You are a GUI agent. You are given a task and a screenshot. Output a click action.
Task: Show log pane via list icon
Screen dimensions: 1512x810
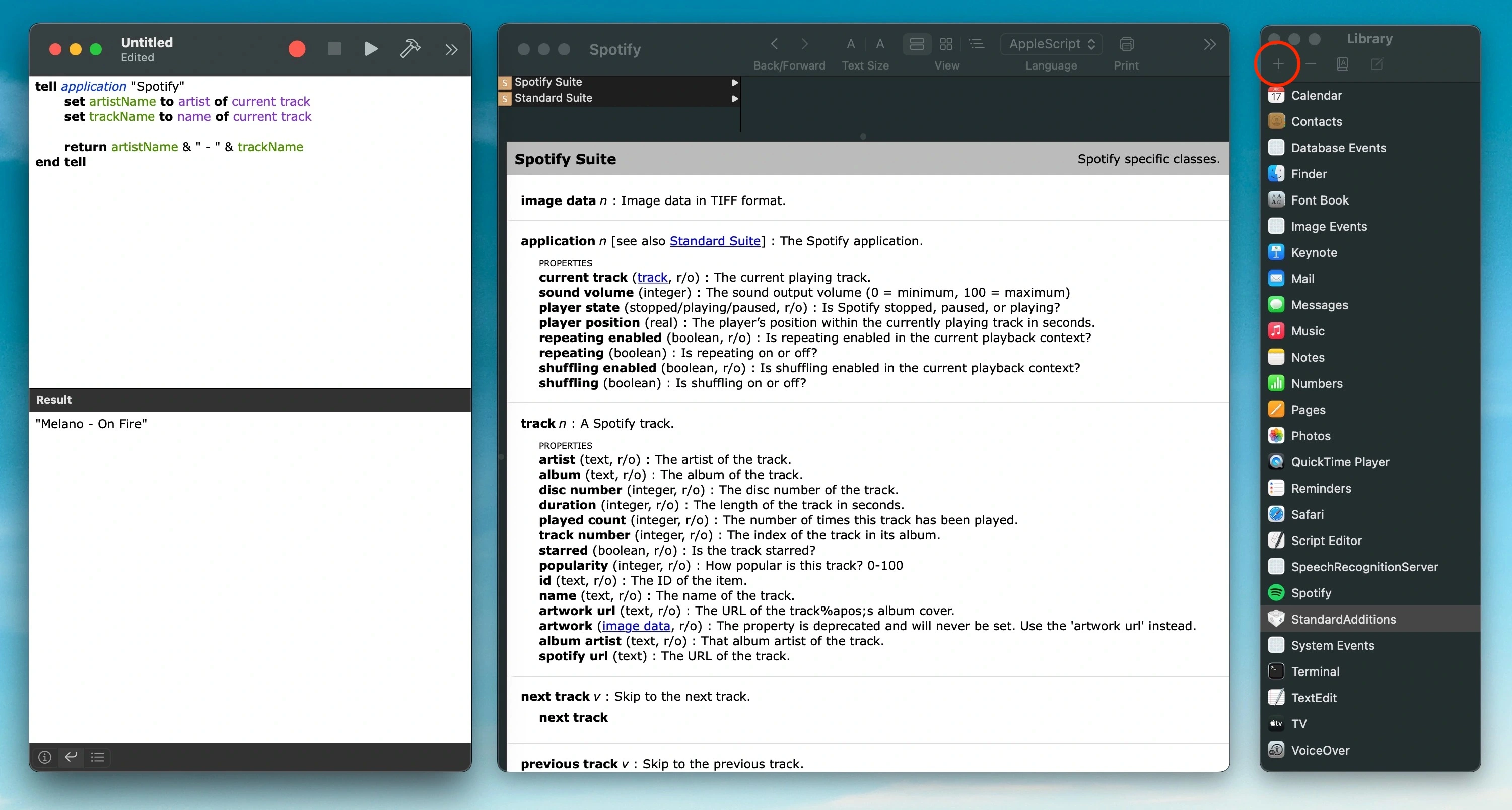point(97,757)
